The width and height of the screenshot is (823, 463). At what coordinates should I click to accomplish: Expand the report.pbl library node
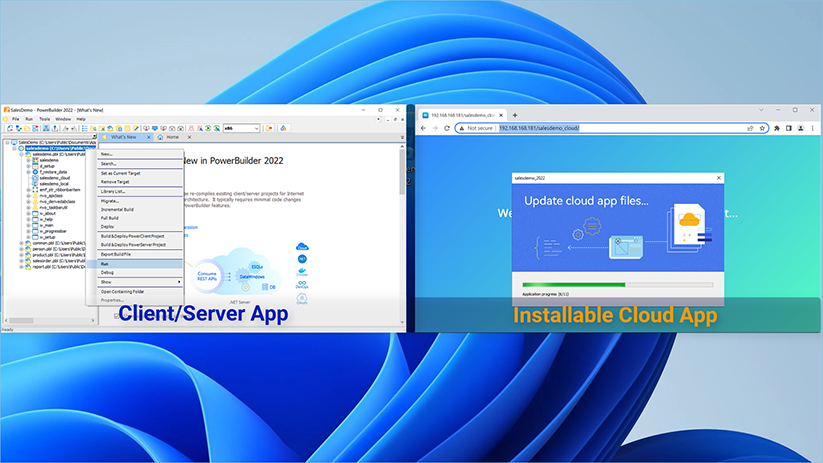tap(22, 267)
